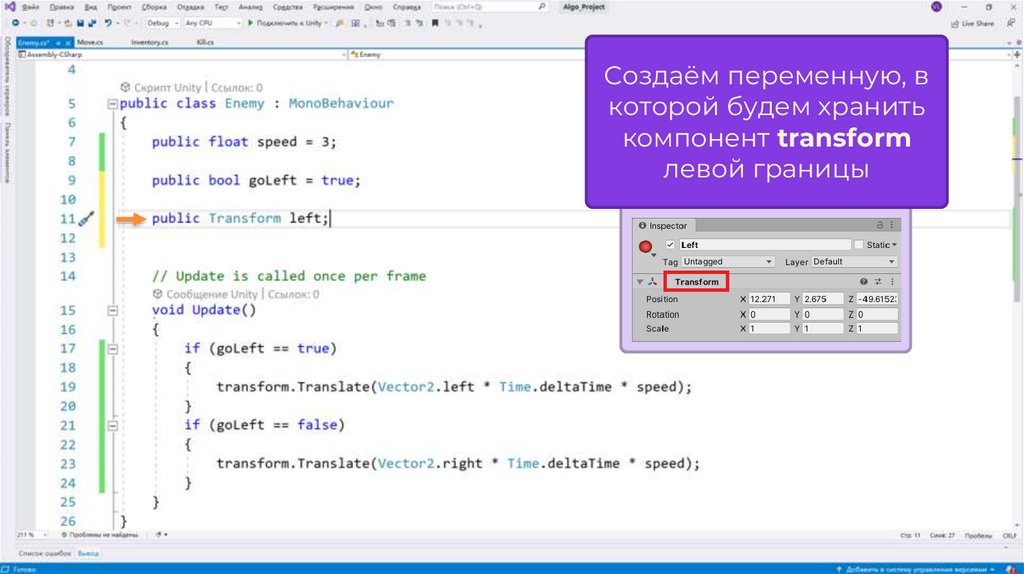Open the Tag Untagged dropdown

728,262
